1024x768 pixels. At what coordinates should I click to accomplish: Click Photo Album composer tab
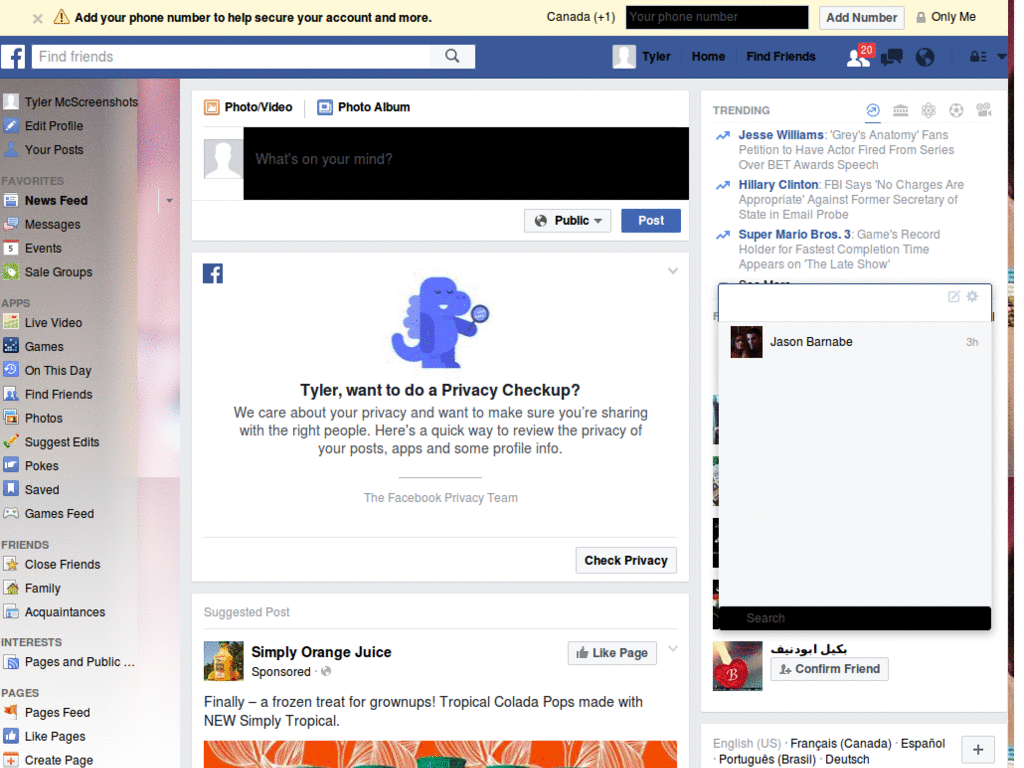pos(364,107)
